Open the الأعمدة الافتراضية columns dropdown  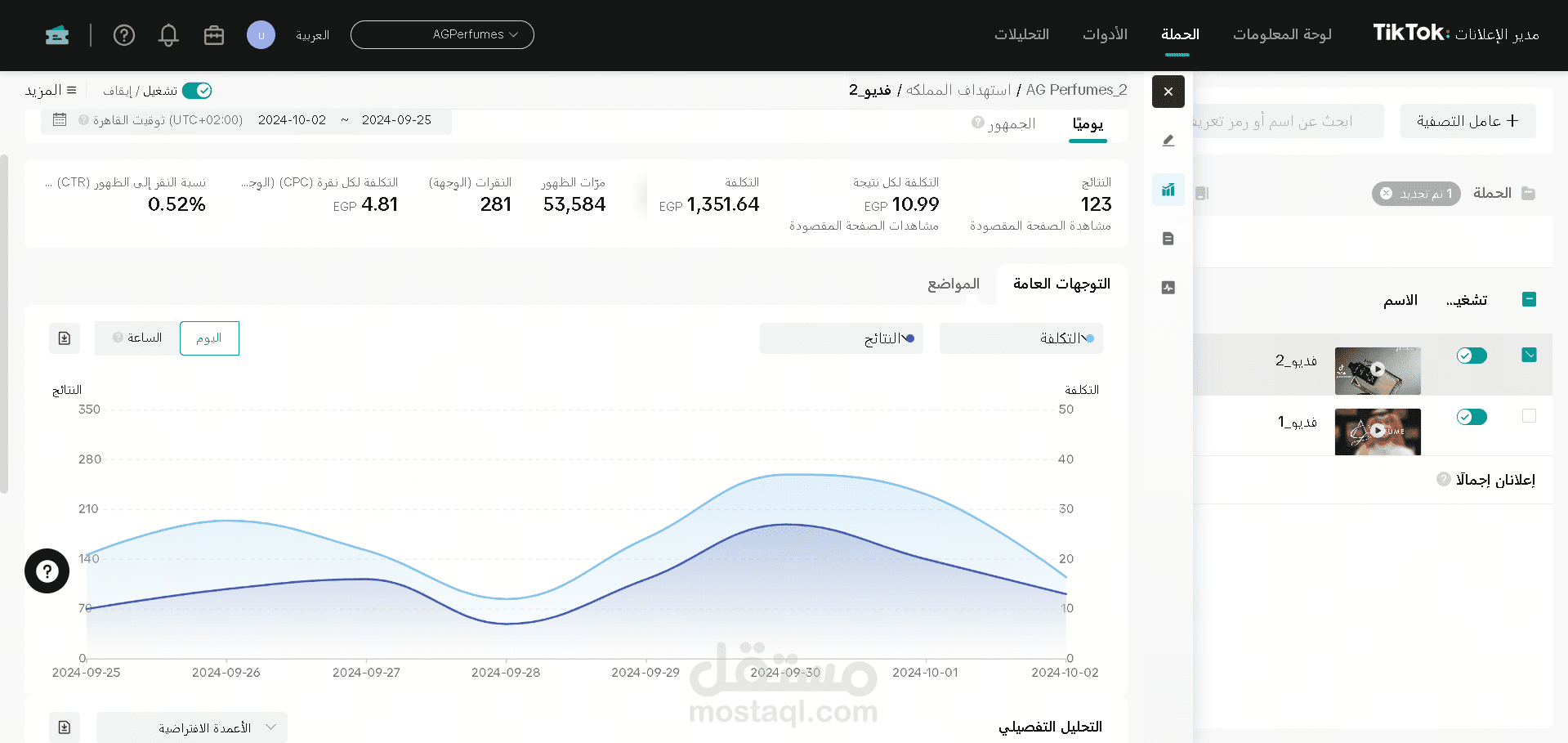tap(192, 727)
